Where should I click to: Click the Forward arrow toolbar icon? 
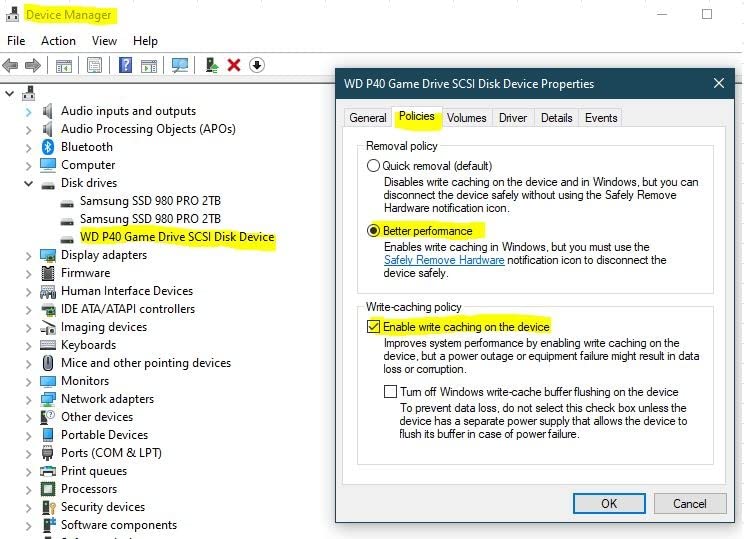(x=32, y=65)
